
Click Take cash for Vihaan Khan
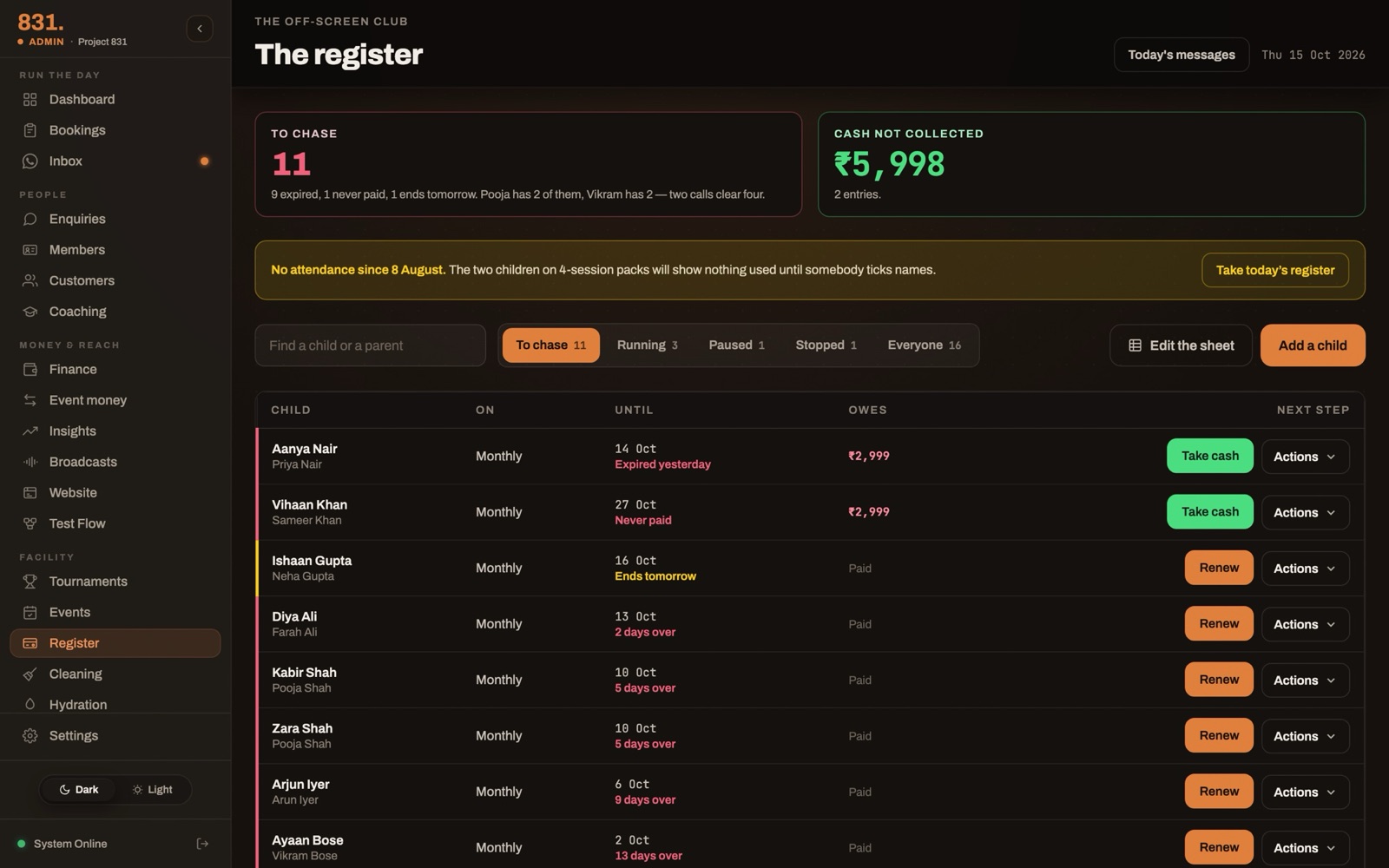point(1210,512)
